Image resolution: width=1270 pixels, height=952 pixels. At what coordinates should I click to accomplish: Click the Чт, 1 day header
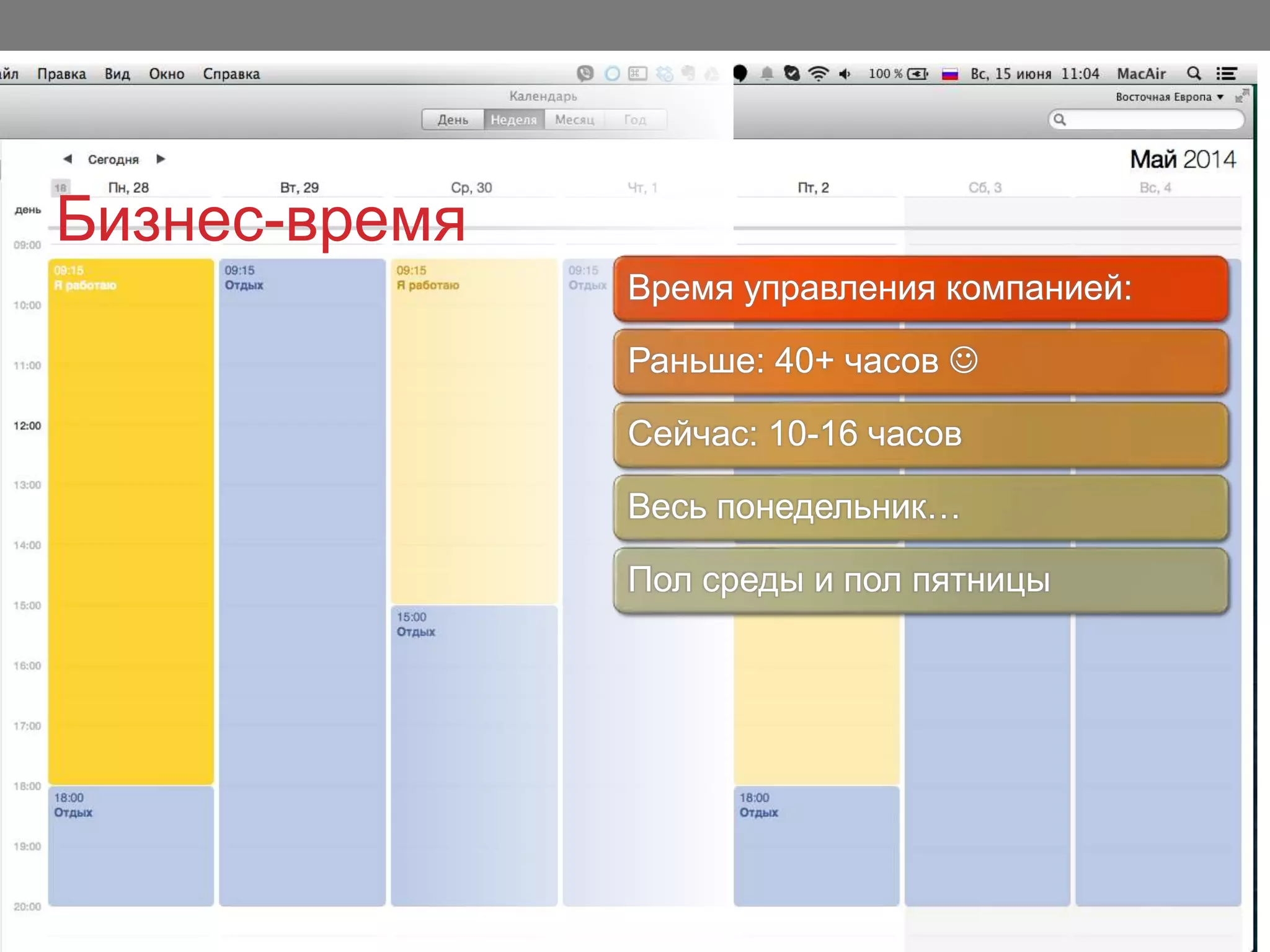point(642,188)
